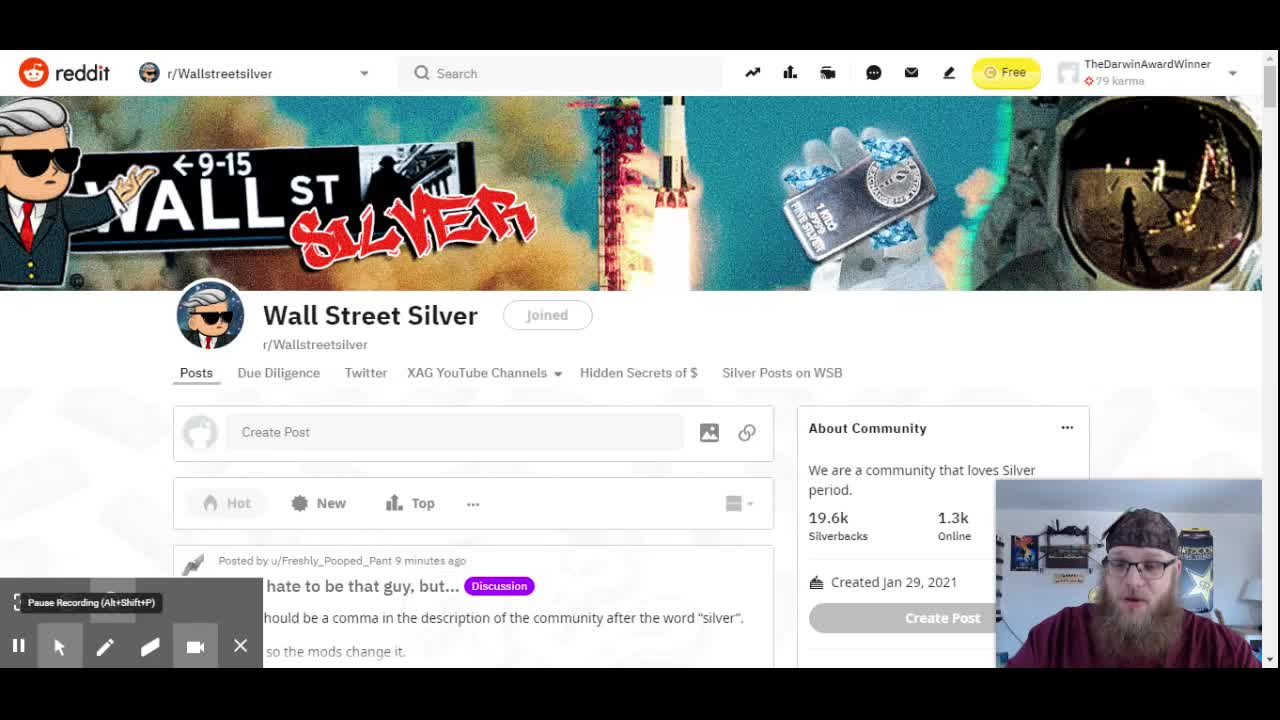1280x720 pixels.
Task: Open user u/Freshly_Pooped_Pant profile link
Action: coord(330,561)
